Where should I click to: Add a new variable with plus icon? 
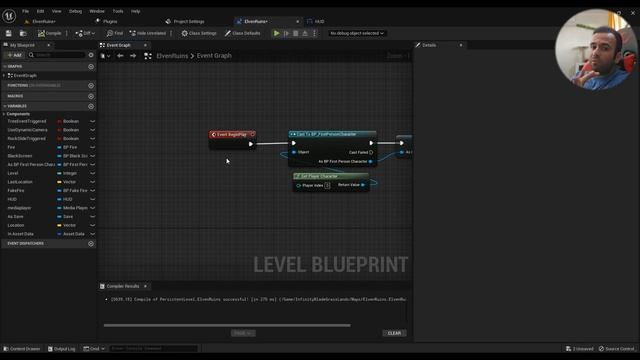point(91,106)
